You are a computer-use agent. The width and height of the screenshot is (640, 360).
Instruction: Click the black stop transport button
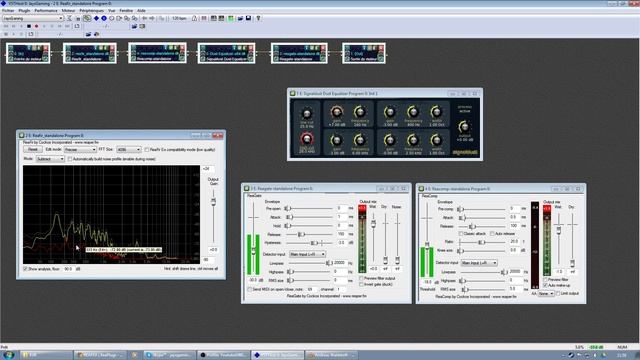[29, 26]
